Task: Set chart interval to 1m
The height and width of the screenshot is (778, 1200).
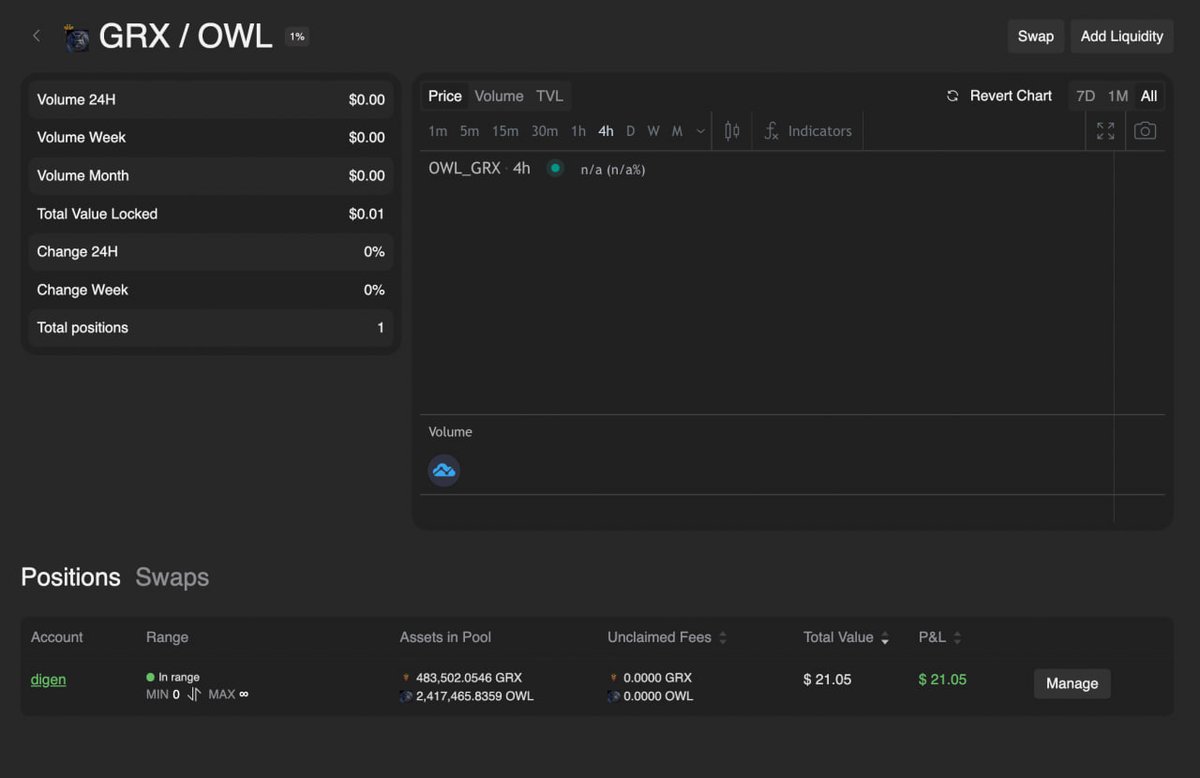Action: point(438,131)
